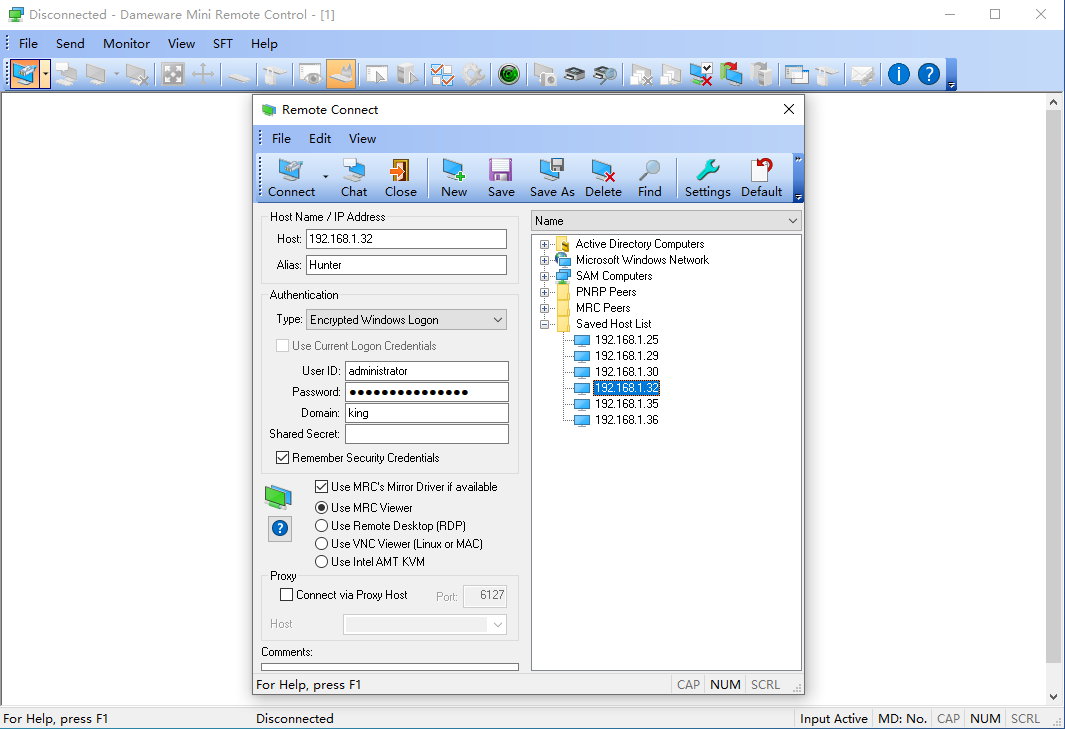
Task: Enable Connect via Proxy Host checkbox
Action: click(x=287, y=594)
